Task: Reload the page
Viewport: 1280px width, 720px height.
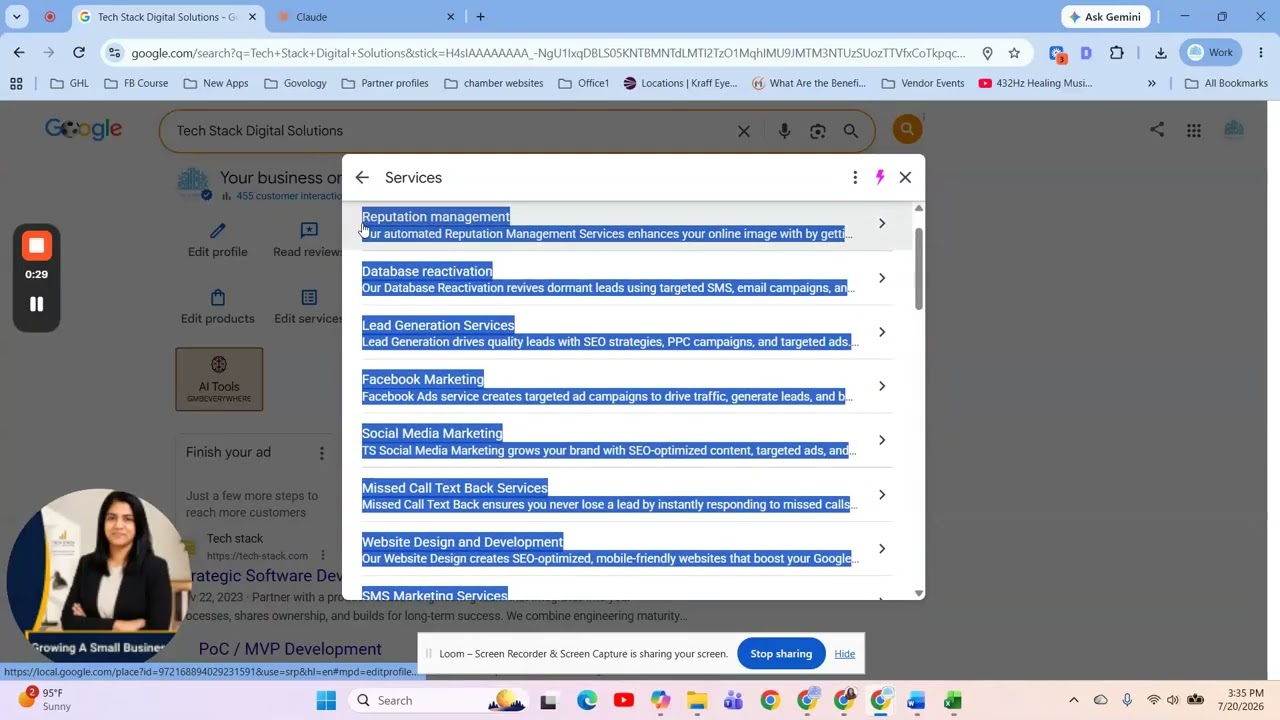Action: click(79, 53)
